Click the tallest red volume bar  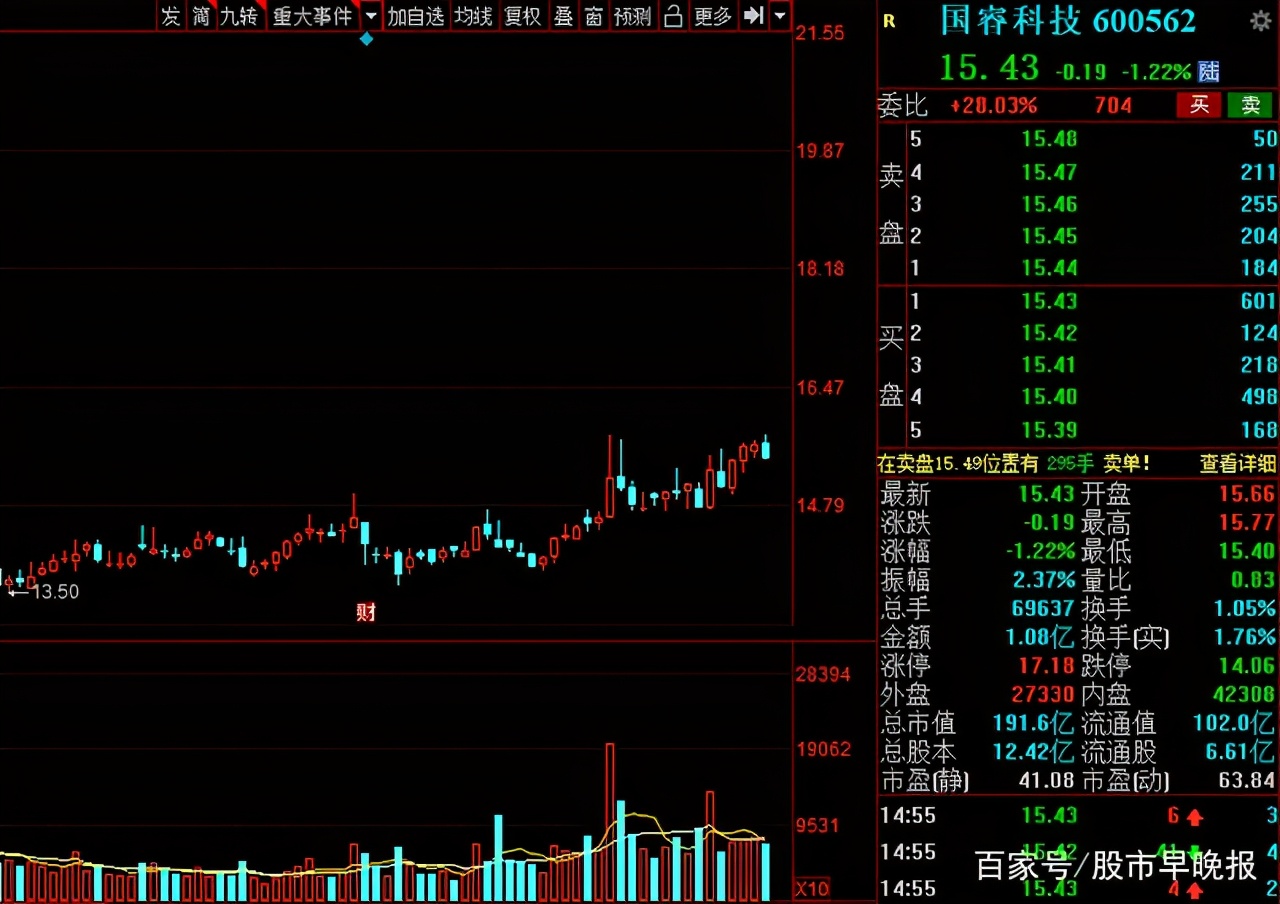pos(609,822)
